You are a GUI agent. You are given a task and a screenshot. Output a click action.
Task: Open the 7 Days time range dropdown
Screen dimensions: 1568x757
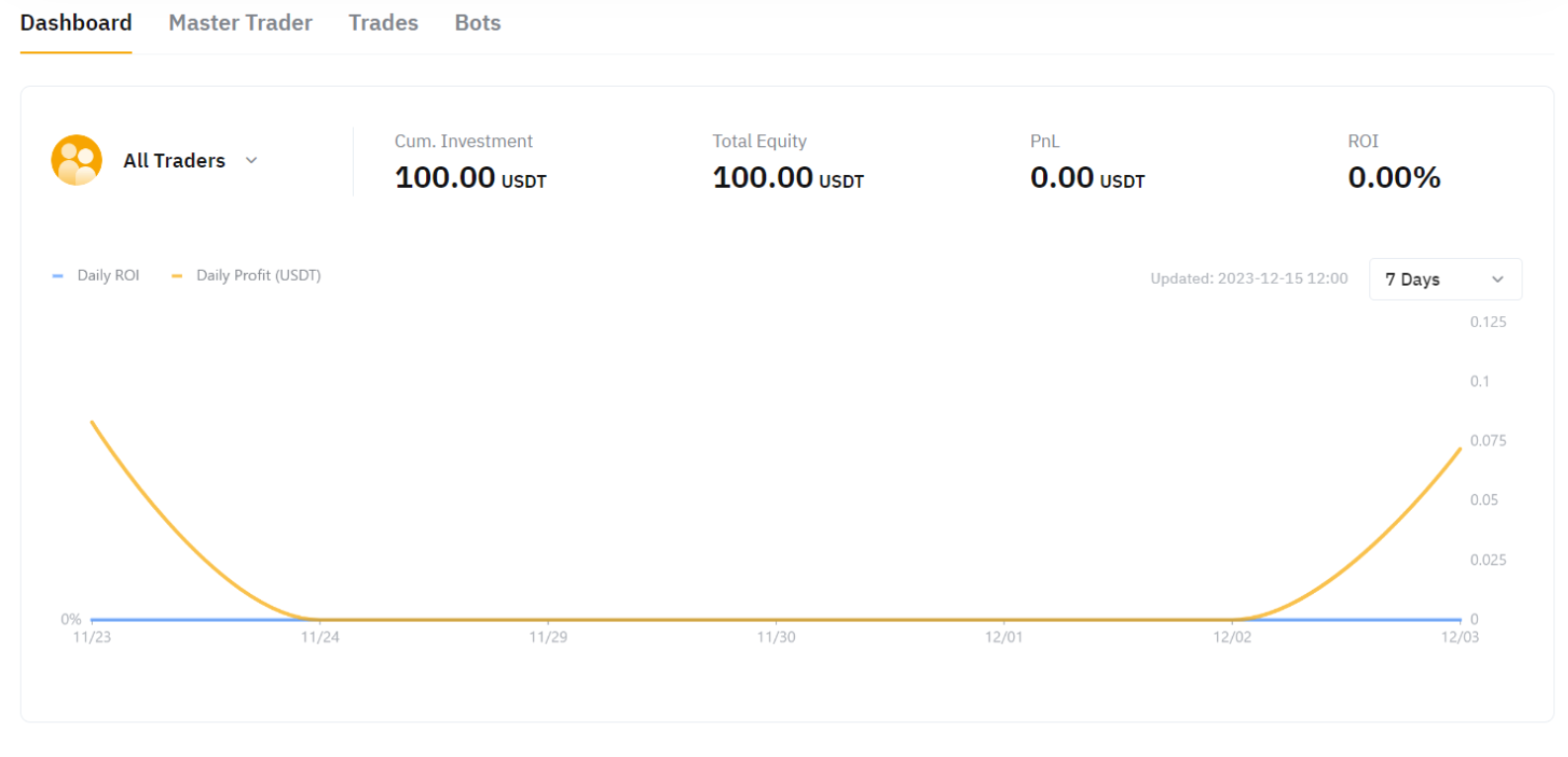click(x=1443, y=280)
